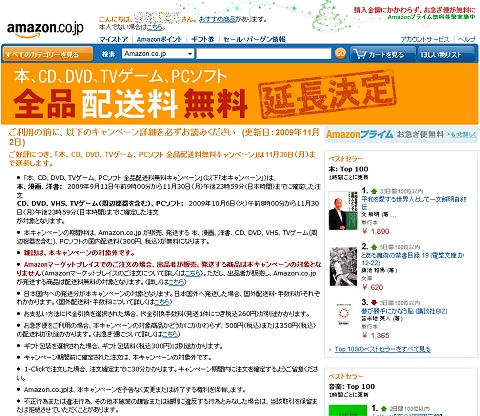This screenshot has height=416, width=480.
Task: Click the free shipping orange banner
Action: [240, 94]
